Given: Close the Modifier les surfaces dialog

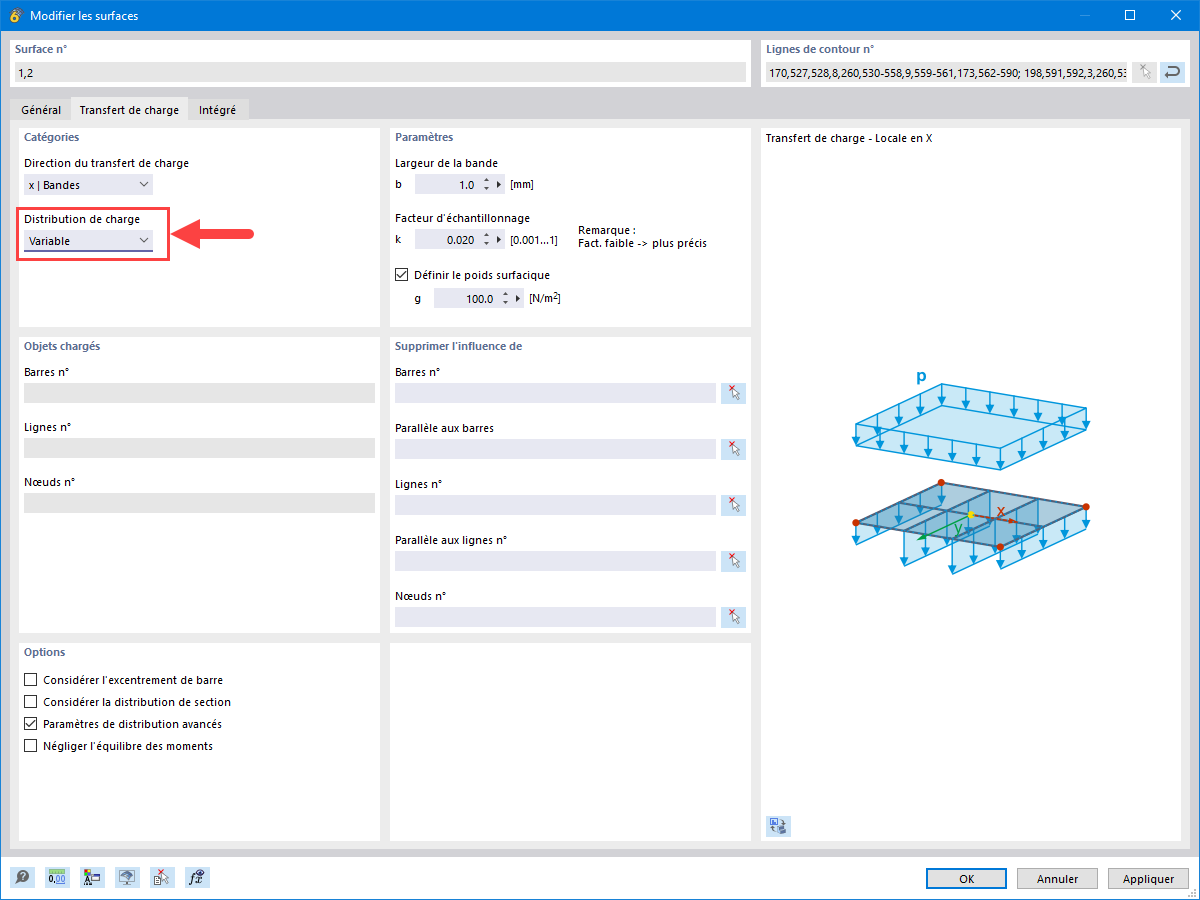Looking at the screenshot, I should point(1176,15).
